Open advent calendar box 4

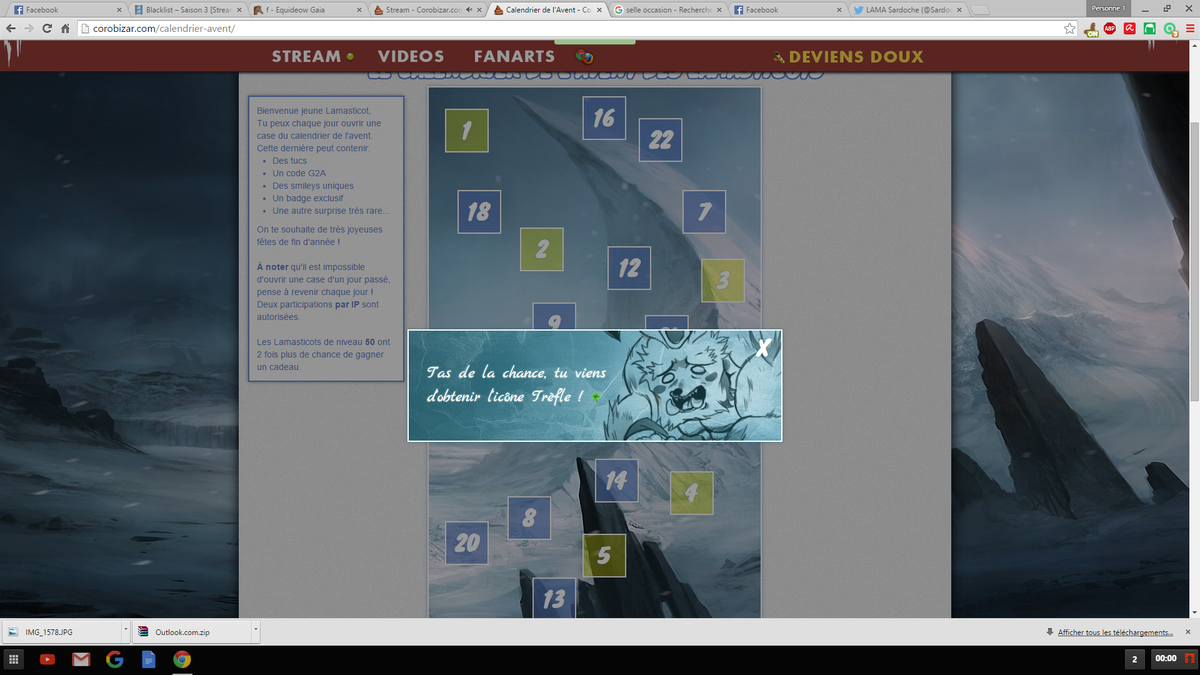(x=691, y=493)
